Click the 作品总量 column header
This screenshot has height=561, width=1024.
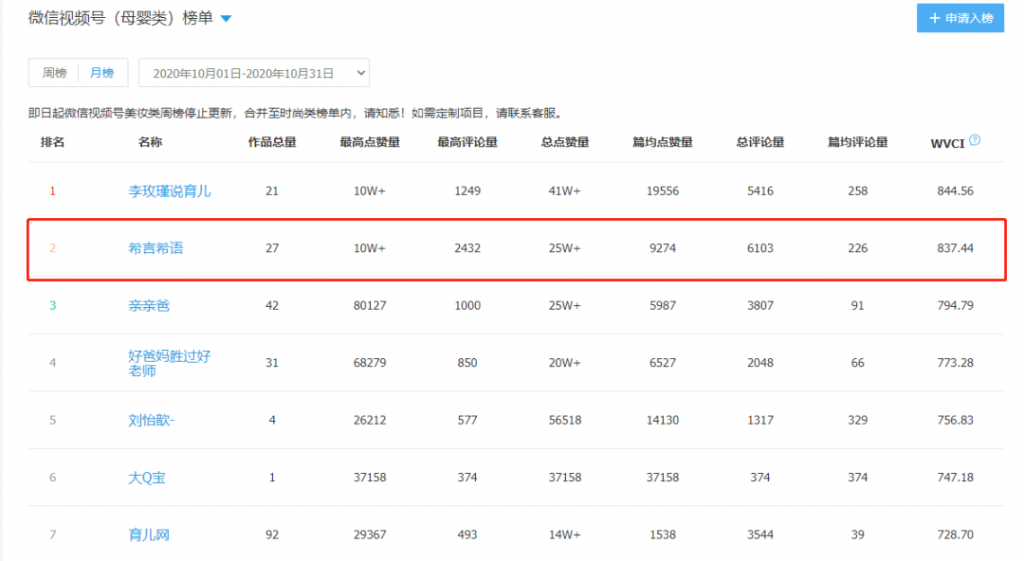(x=272, y=143)
